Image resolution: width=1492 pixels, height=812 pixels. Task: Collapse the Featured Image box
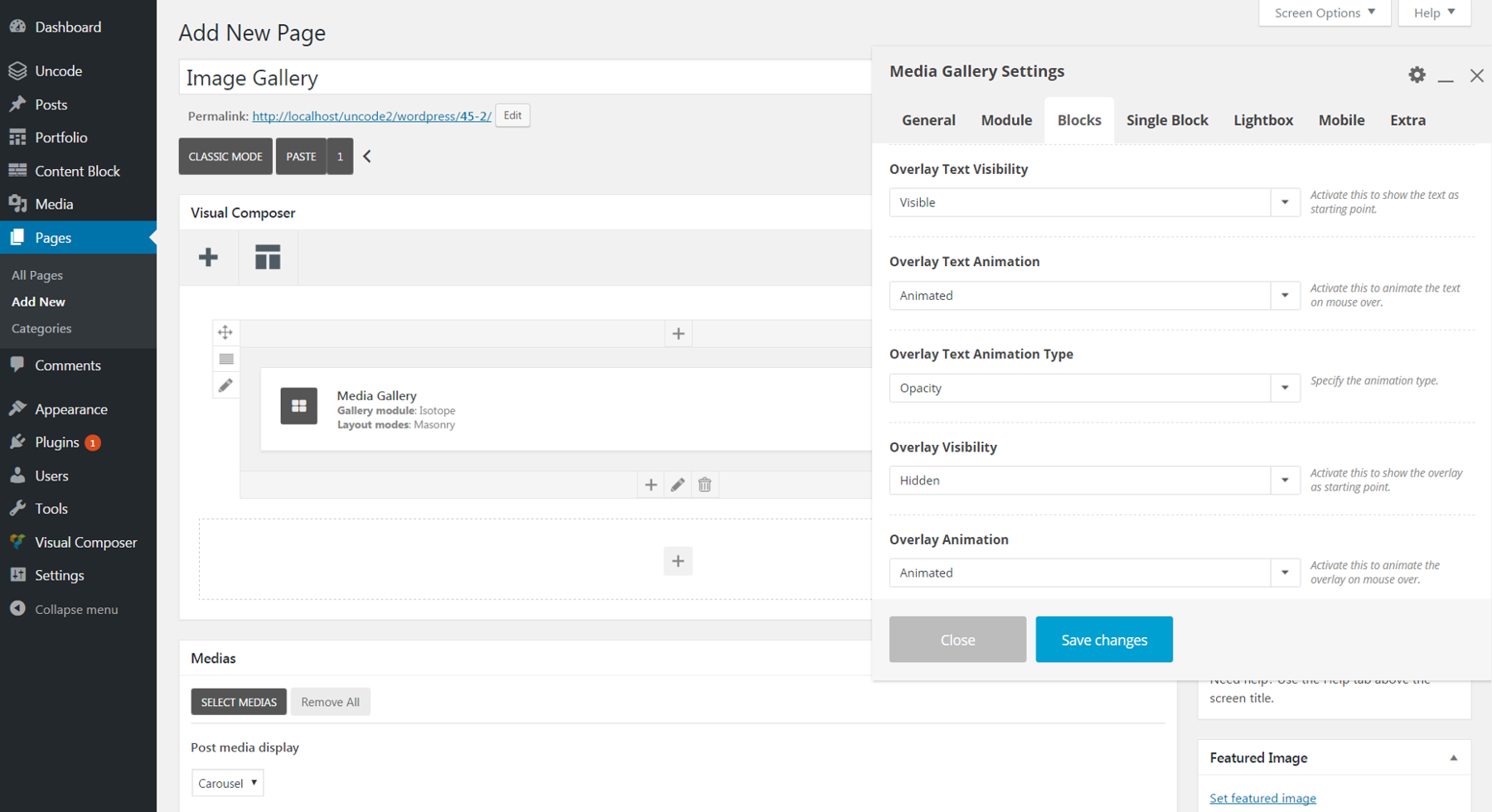tap(1453, 758)
